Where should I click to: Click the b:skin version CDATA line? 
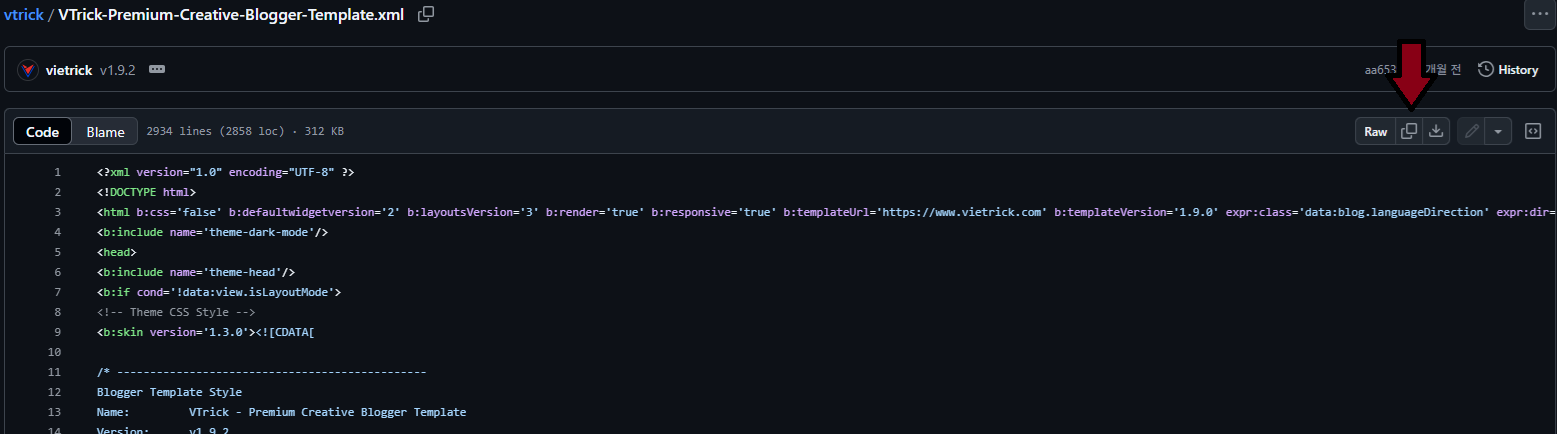tap(206, 332)
